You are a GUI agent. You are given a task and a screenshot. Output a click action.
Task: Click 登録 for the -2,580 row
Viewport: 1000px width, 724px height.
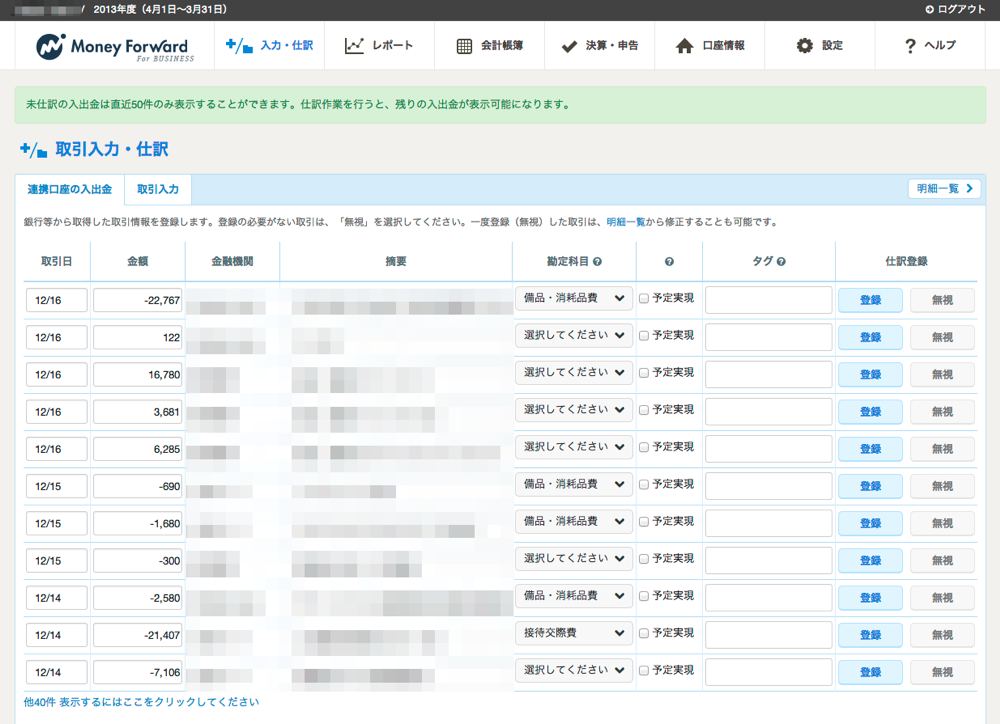[870, 598]
